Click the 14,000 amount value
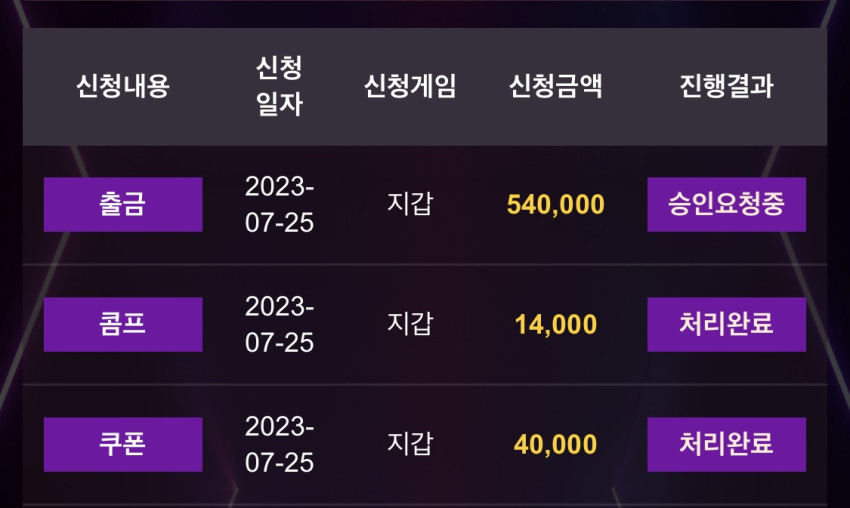Viewport: 850px width, 508px height. coord(556,324)
